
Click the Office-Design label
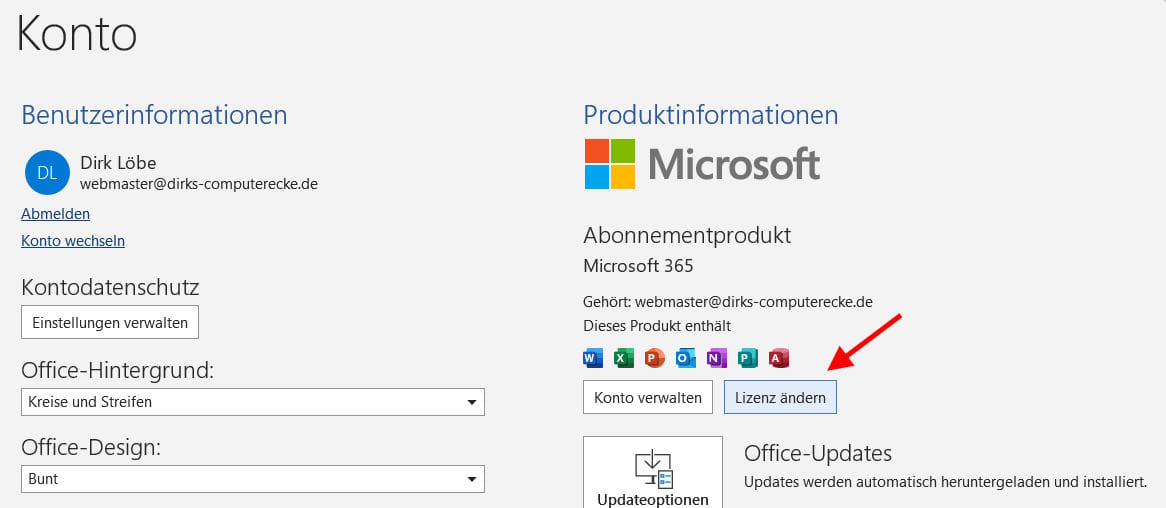(x=91, y=447)
